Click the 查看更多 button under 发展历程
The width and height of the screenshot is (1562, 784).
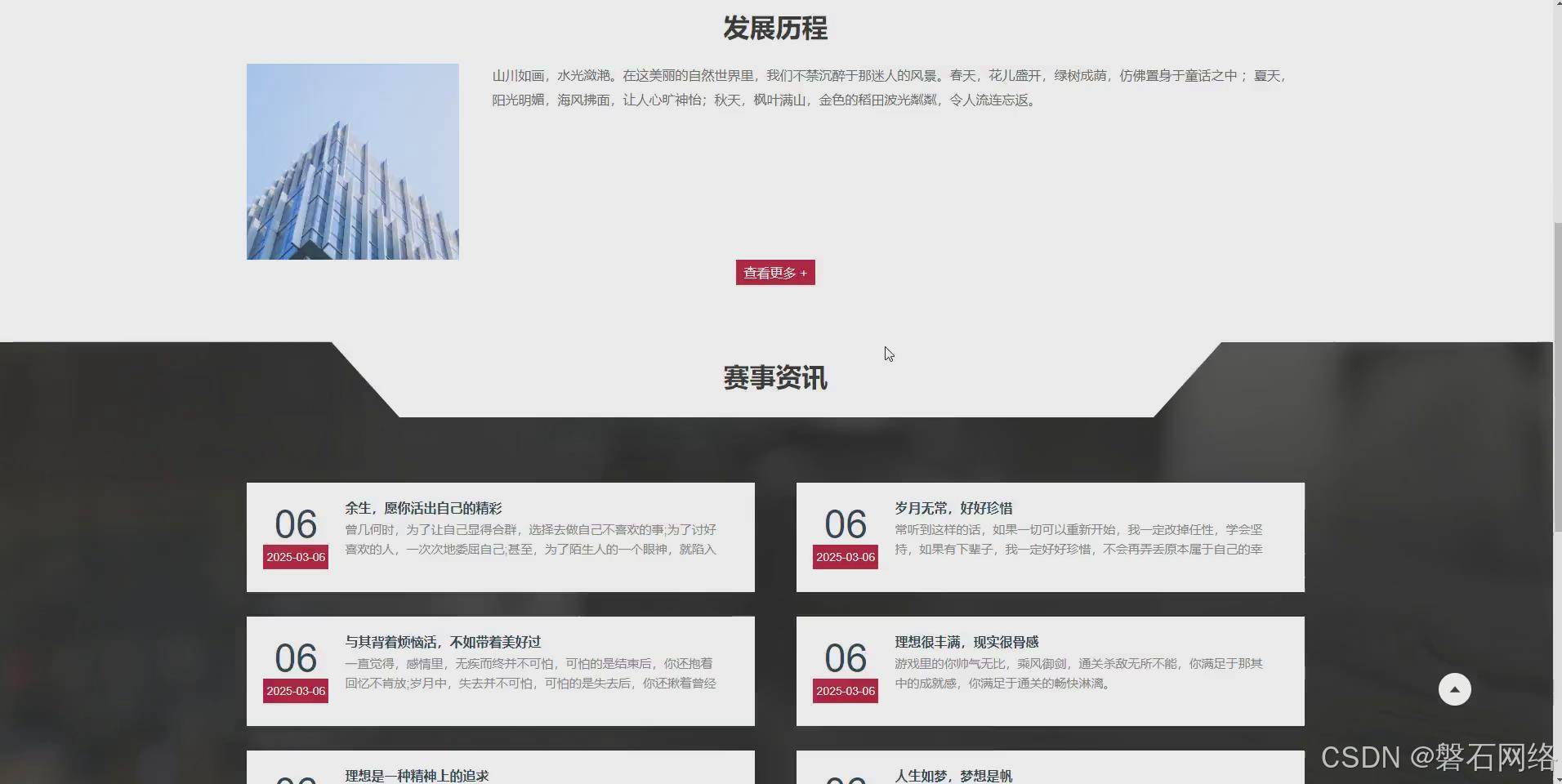pos(774,273)
